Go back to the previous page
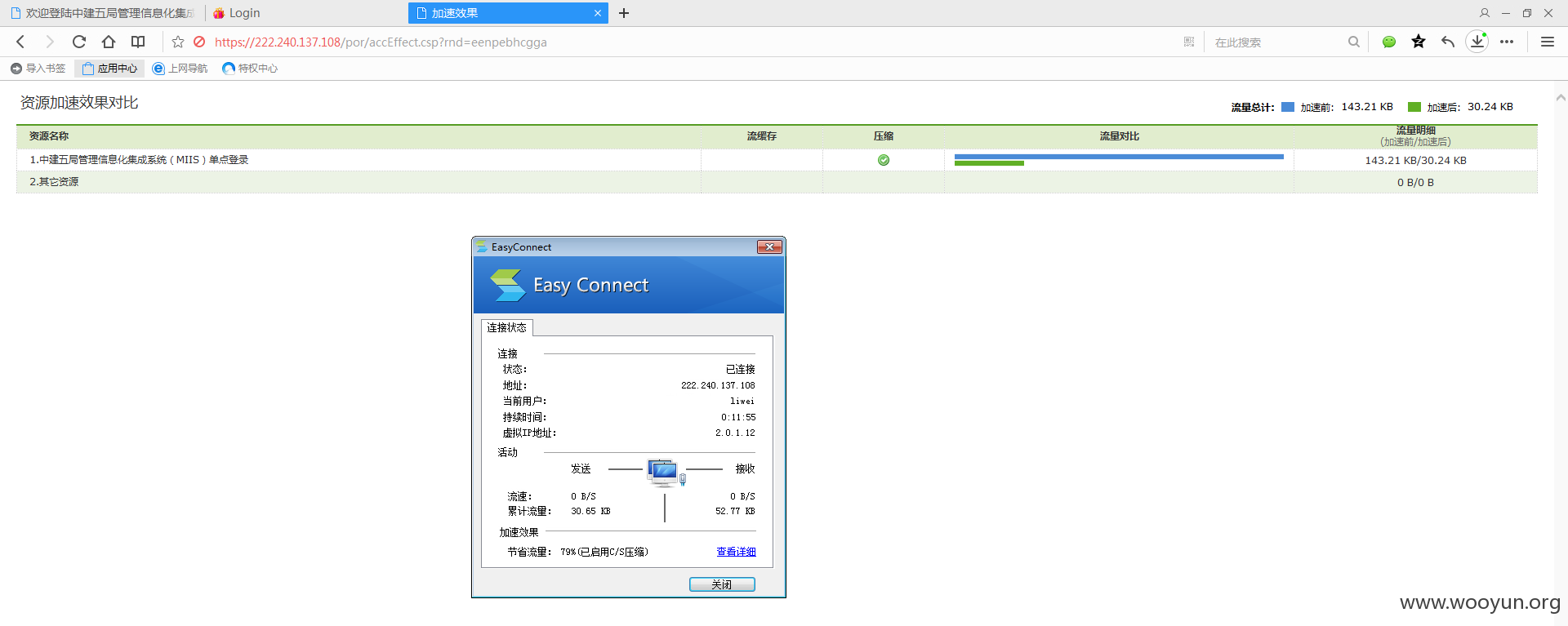Image resolution: width=1568 pixels, height=626 pixels. (x=21, y=42)
